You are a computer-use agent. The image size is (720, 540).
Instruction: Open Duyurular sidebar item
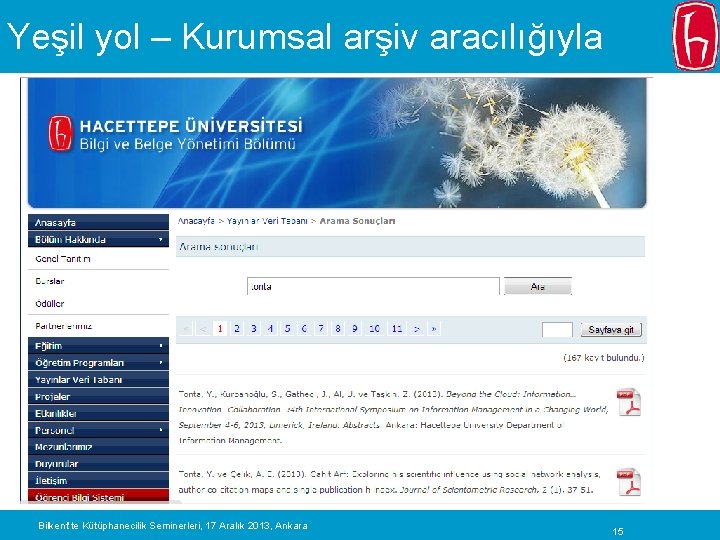click(x=98, y=464)
